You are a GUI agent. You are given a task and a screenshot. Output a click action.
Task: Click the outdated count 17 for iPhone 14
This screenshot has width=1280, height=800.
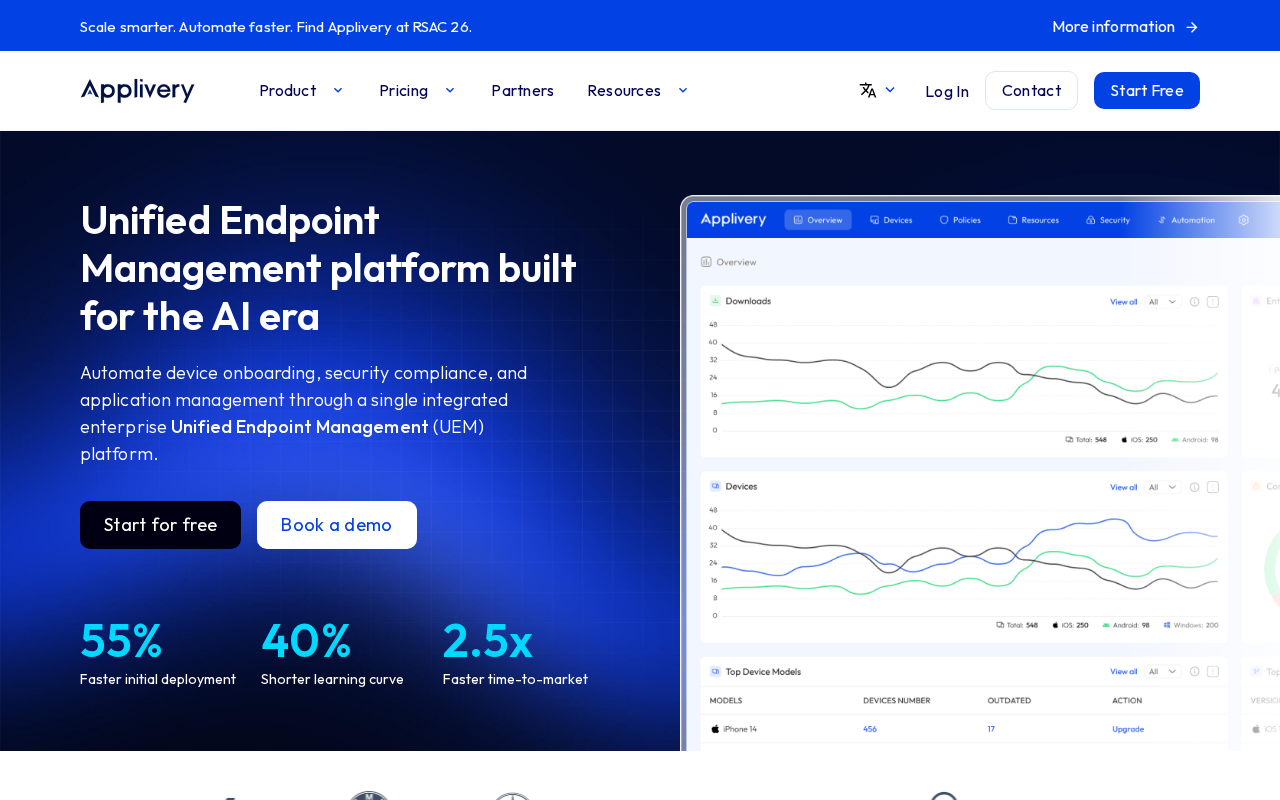pos(991,729)
